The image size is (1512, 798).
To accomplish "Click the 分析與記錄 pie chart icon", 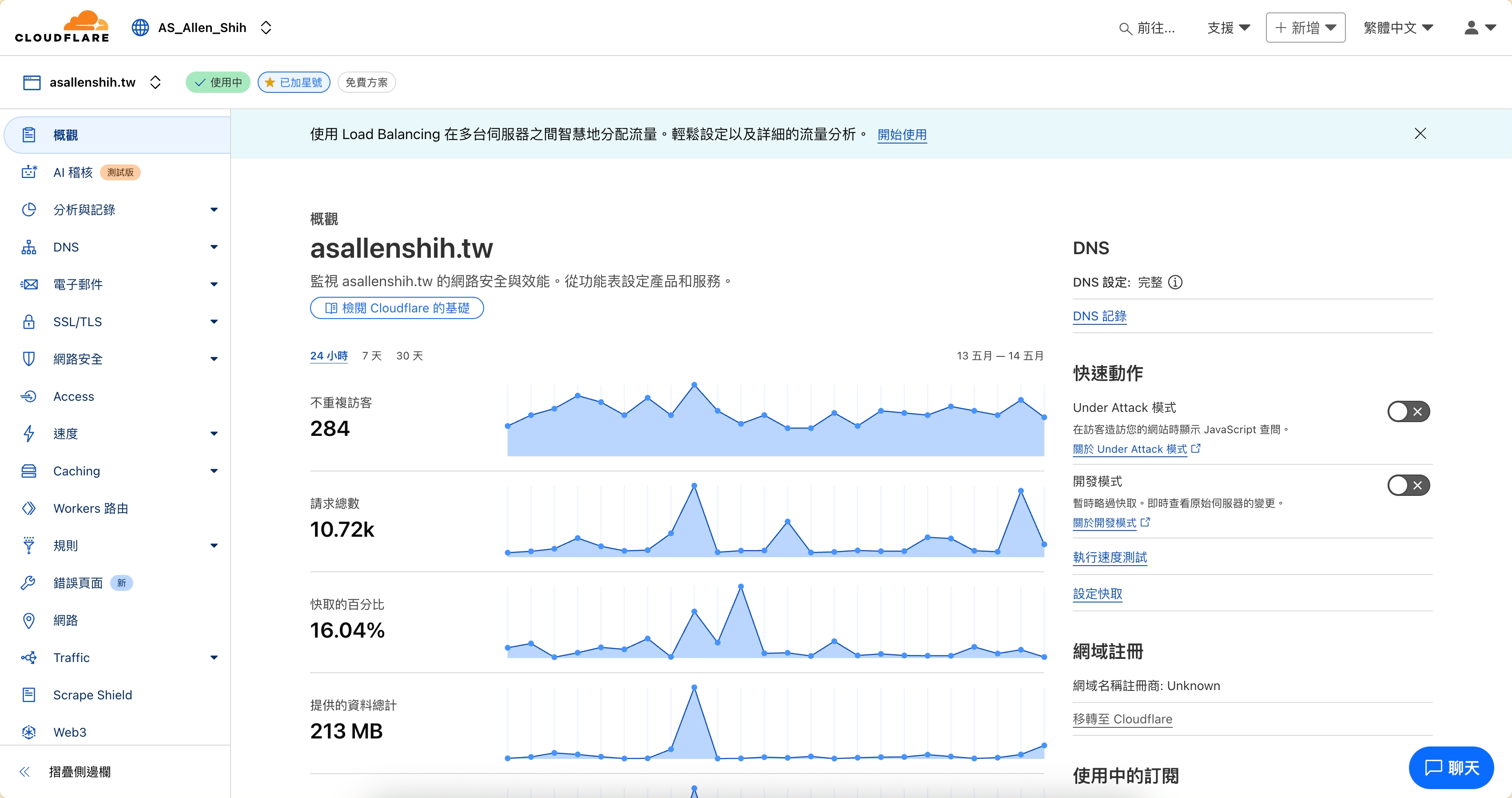I will click(x=29, y=210).
